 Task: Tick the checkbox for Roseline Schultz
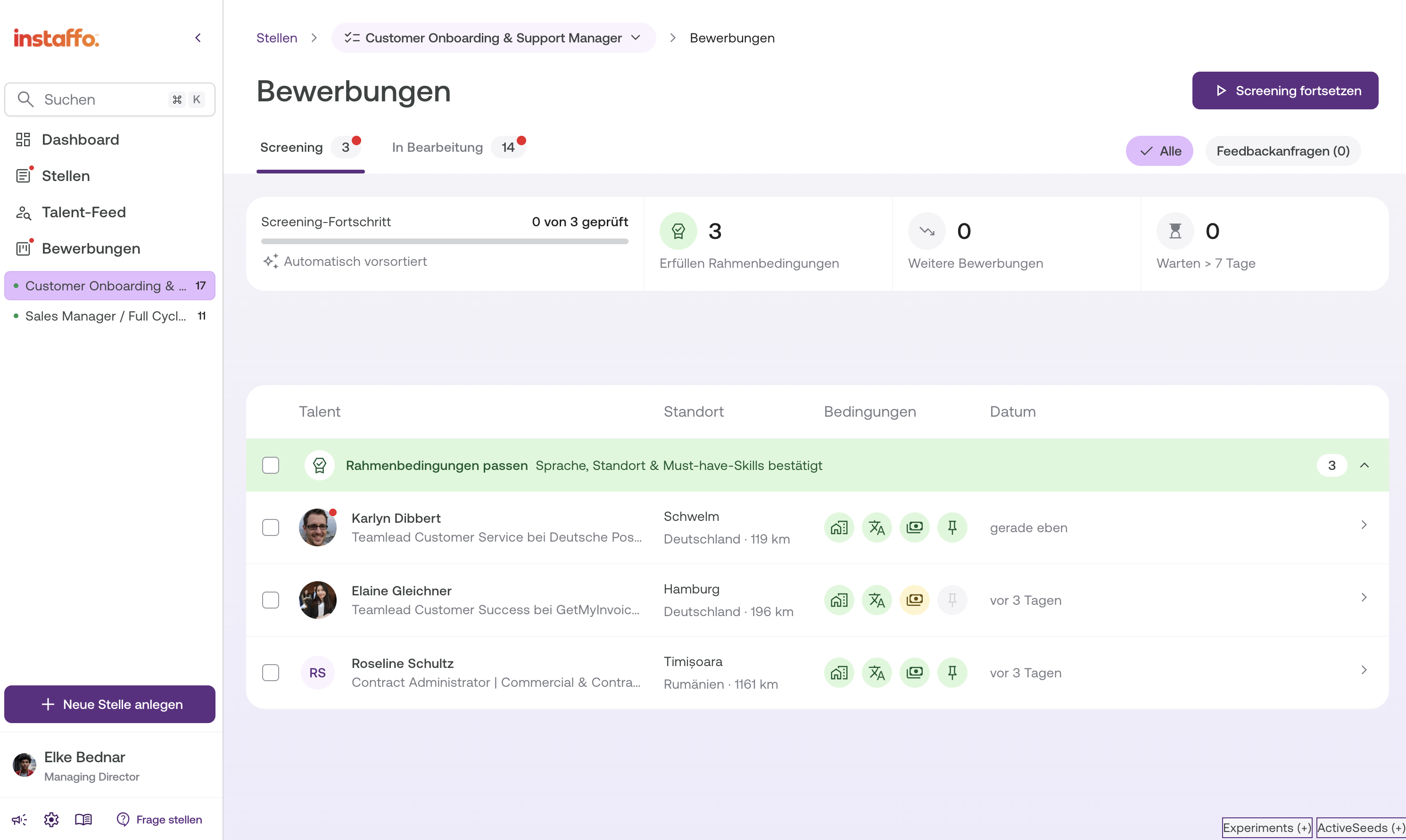[x=271, y=673]
